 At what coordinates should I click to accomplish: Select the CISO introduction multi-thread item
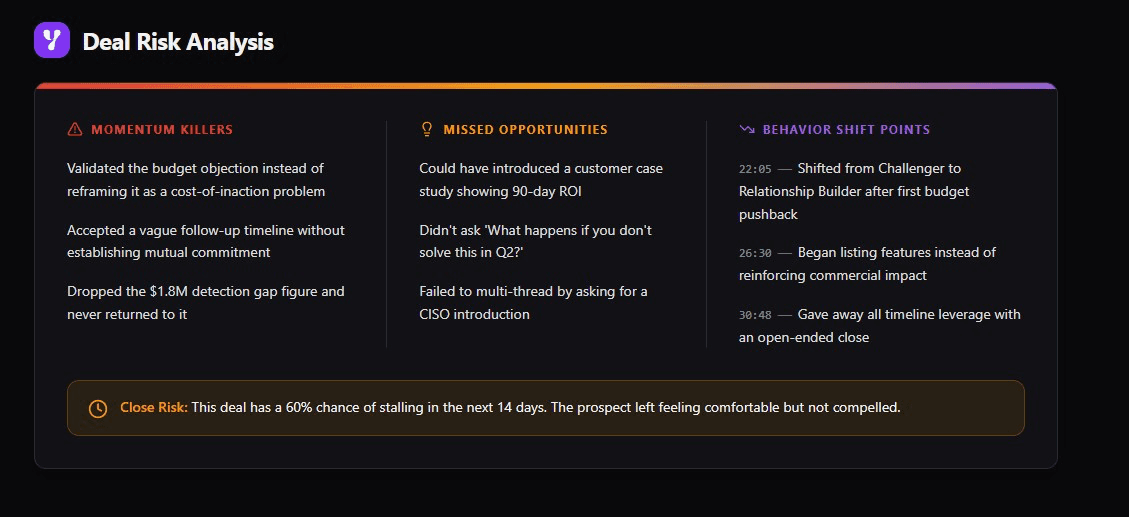[x=534, y=302]
